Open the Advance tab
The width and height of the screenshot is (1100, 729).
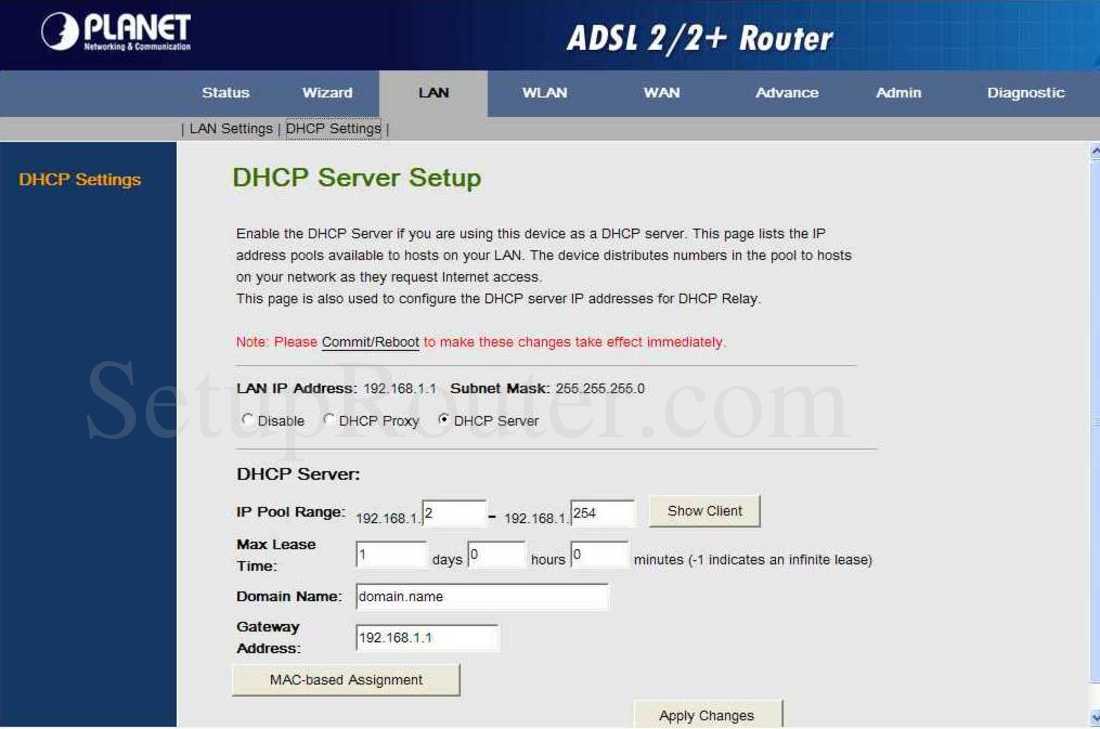coord(786,93)
